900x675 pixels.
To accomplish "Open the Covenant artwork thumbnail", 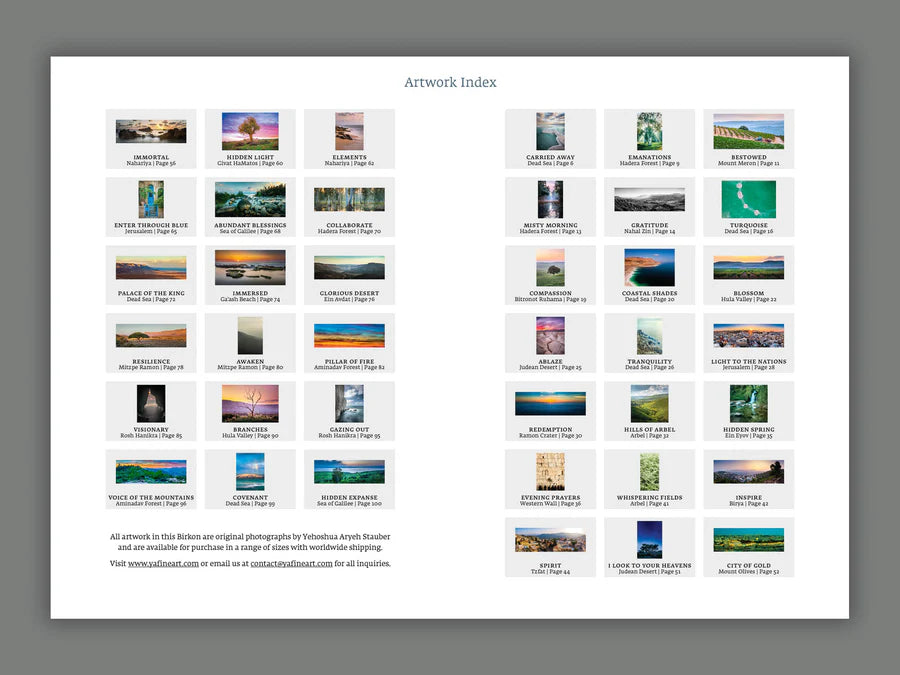I will click(x=250, y=471).
